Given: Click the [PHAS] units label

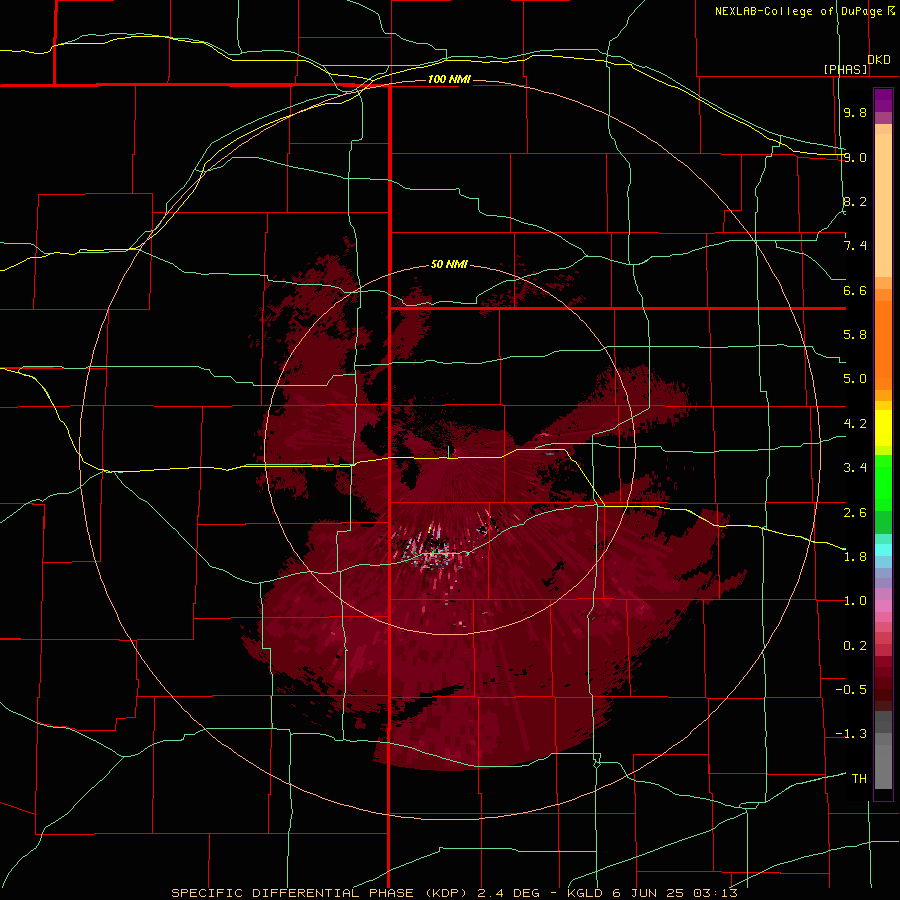Looking at the screenshot, I should tap(845, 69).
